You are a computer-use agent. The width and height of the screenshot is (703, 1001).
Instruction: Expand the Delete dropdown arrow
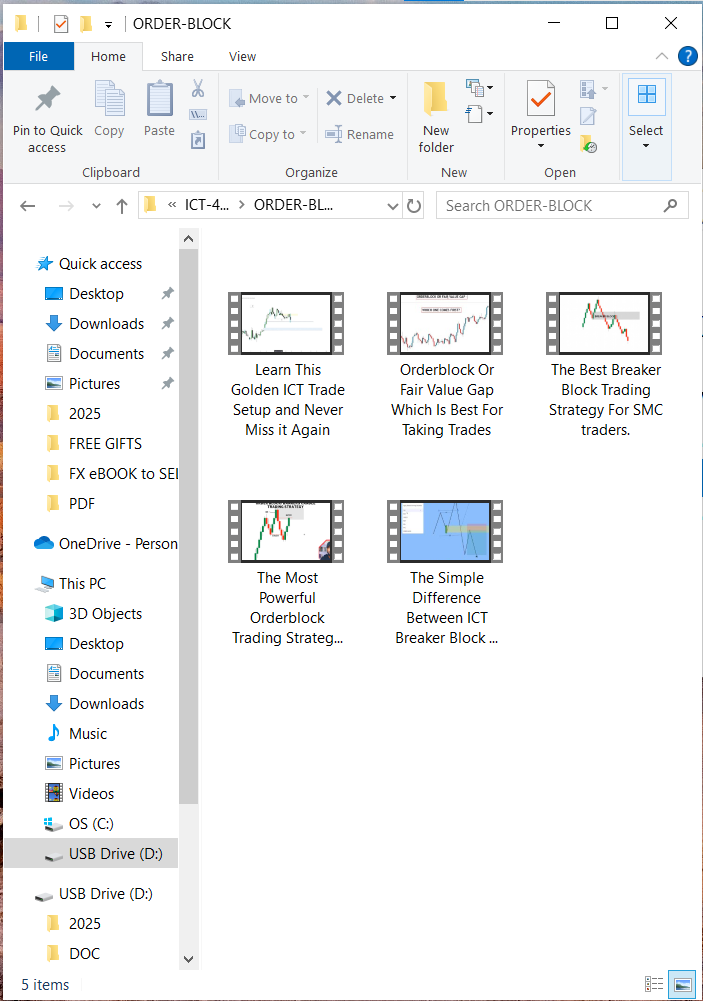(x=393, y=98)
